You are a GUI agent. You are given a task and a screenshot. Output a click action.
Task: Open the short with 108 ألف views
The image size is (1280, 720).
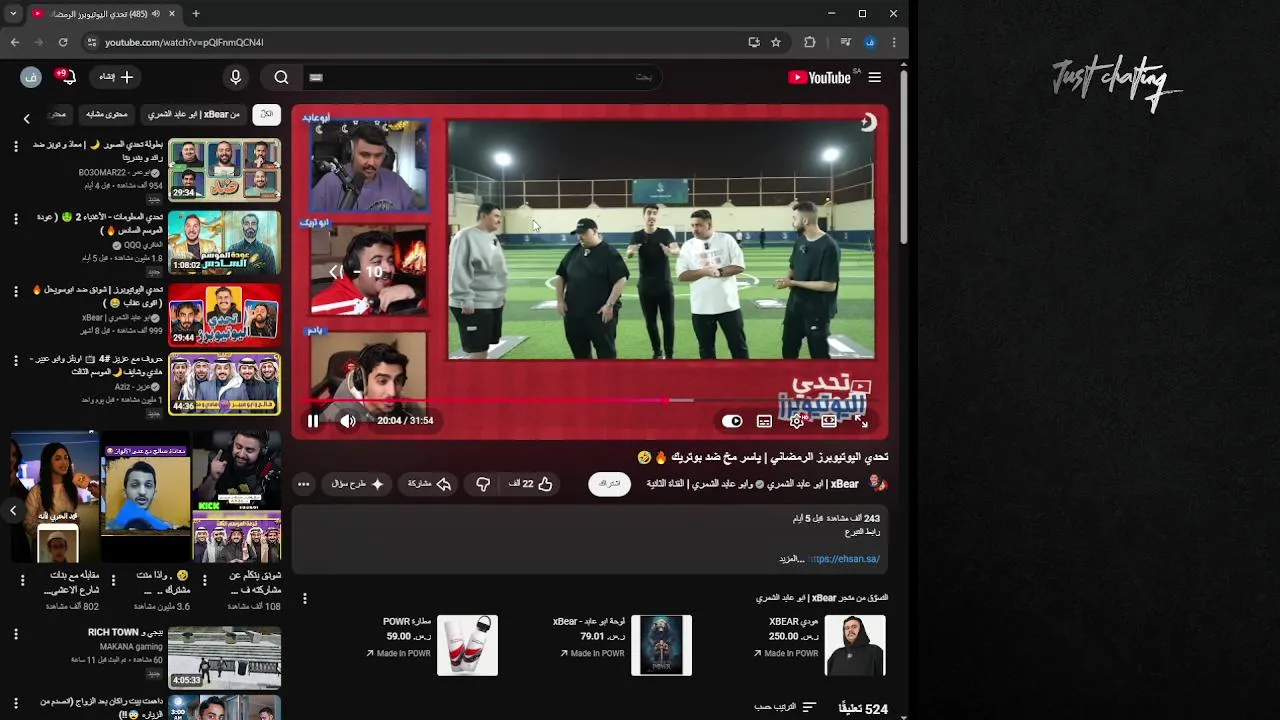(237, 497)
